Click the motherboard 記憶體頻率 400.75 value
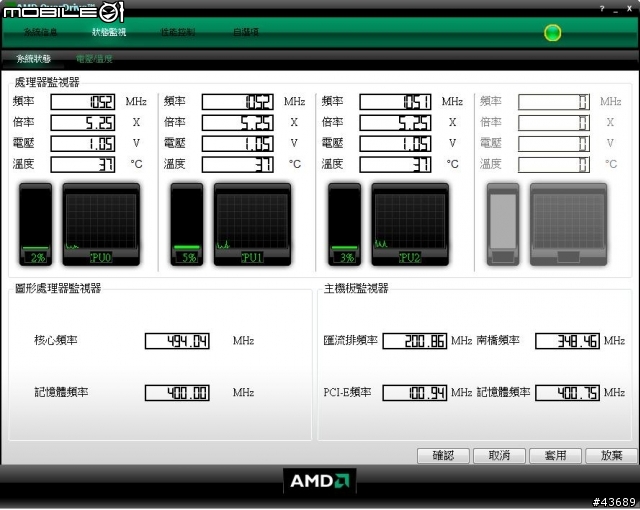 click(567, 393)
